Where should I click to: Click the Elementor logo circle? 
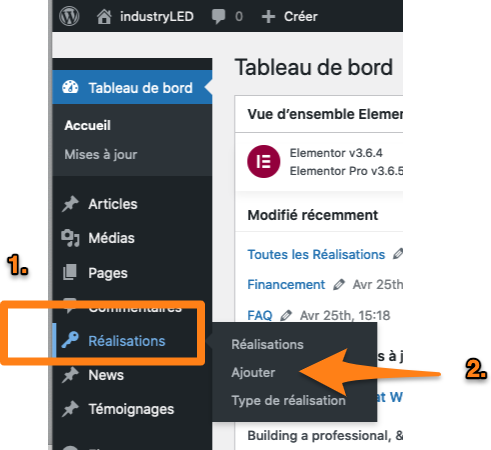[x=264, y=162]
